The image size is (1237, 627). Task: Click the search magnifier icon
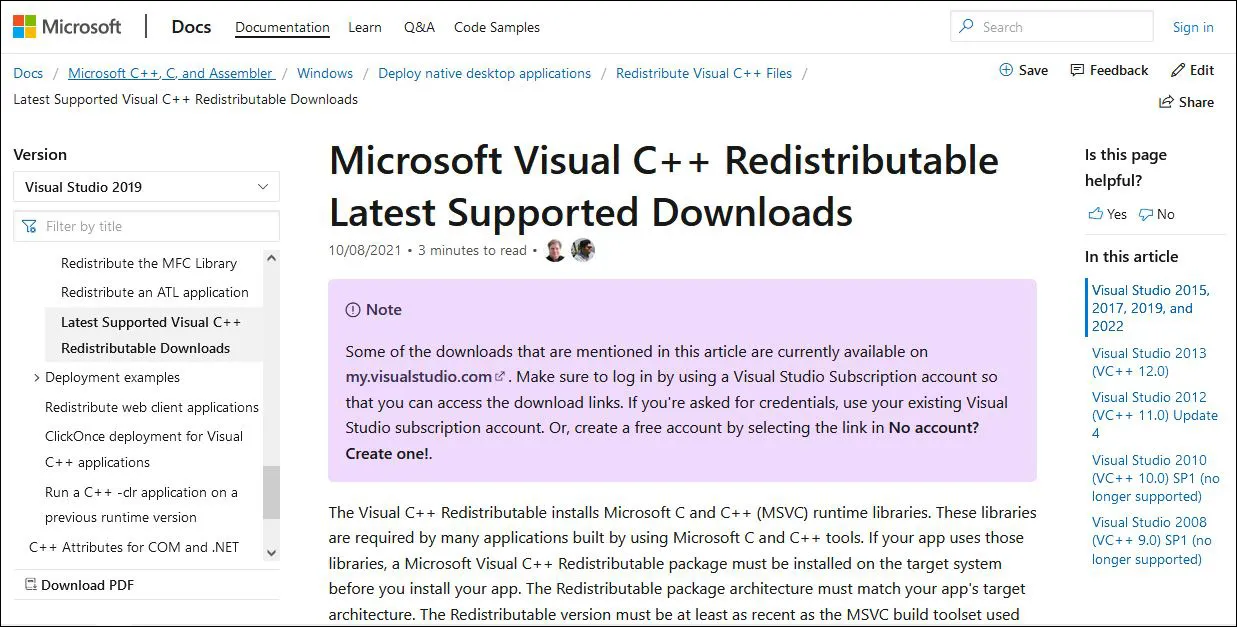(966, 26)
